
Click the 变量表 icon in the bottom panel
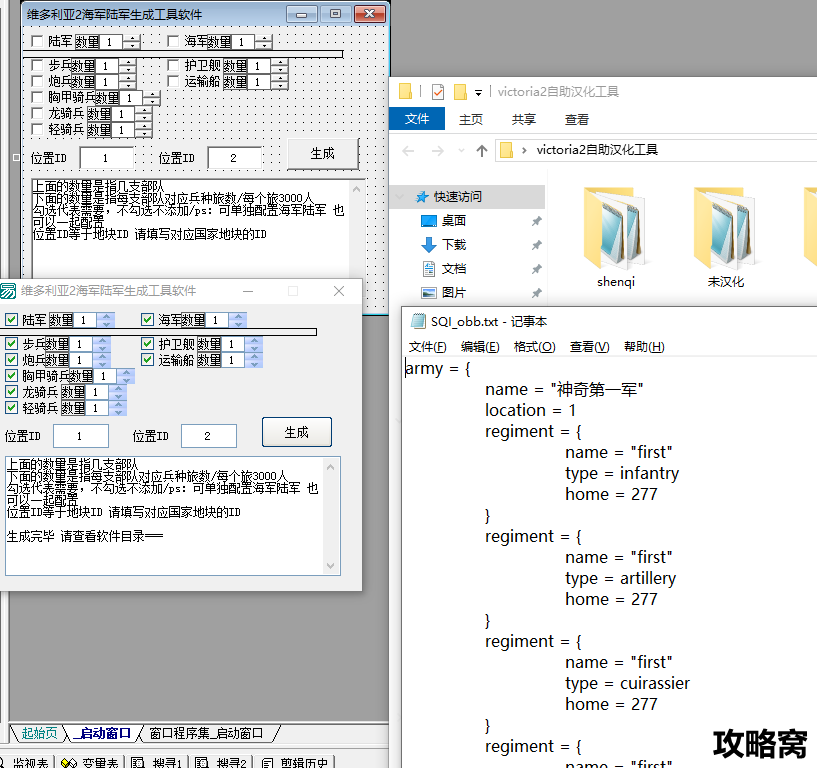point(69,763)
